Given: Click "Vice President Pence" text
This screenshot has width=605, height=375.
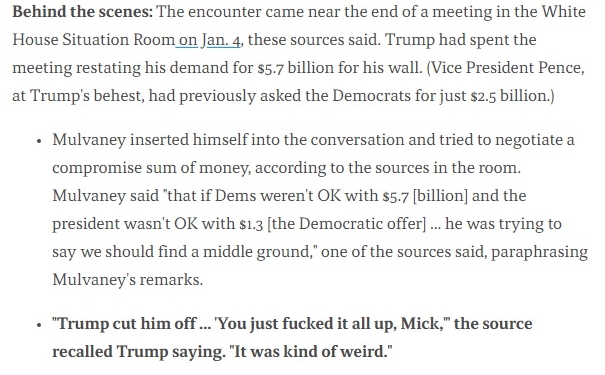Looking at the screenshot, I should 506,68.
